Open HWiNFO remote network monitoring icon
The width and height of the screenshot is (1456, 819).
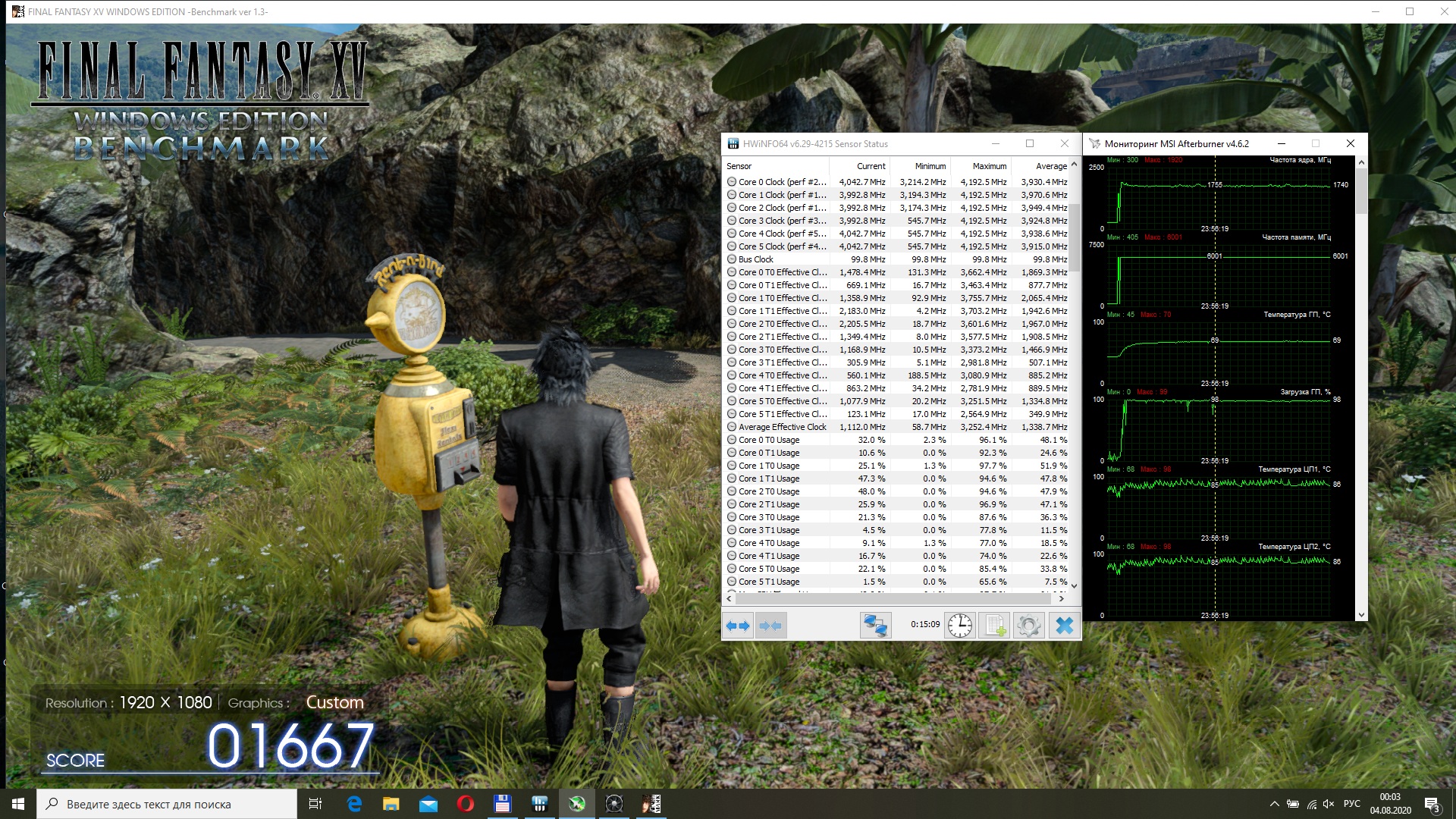click(875, 626)
